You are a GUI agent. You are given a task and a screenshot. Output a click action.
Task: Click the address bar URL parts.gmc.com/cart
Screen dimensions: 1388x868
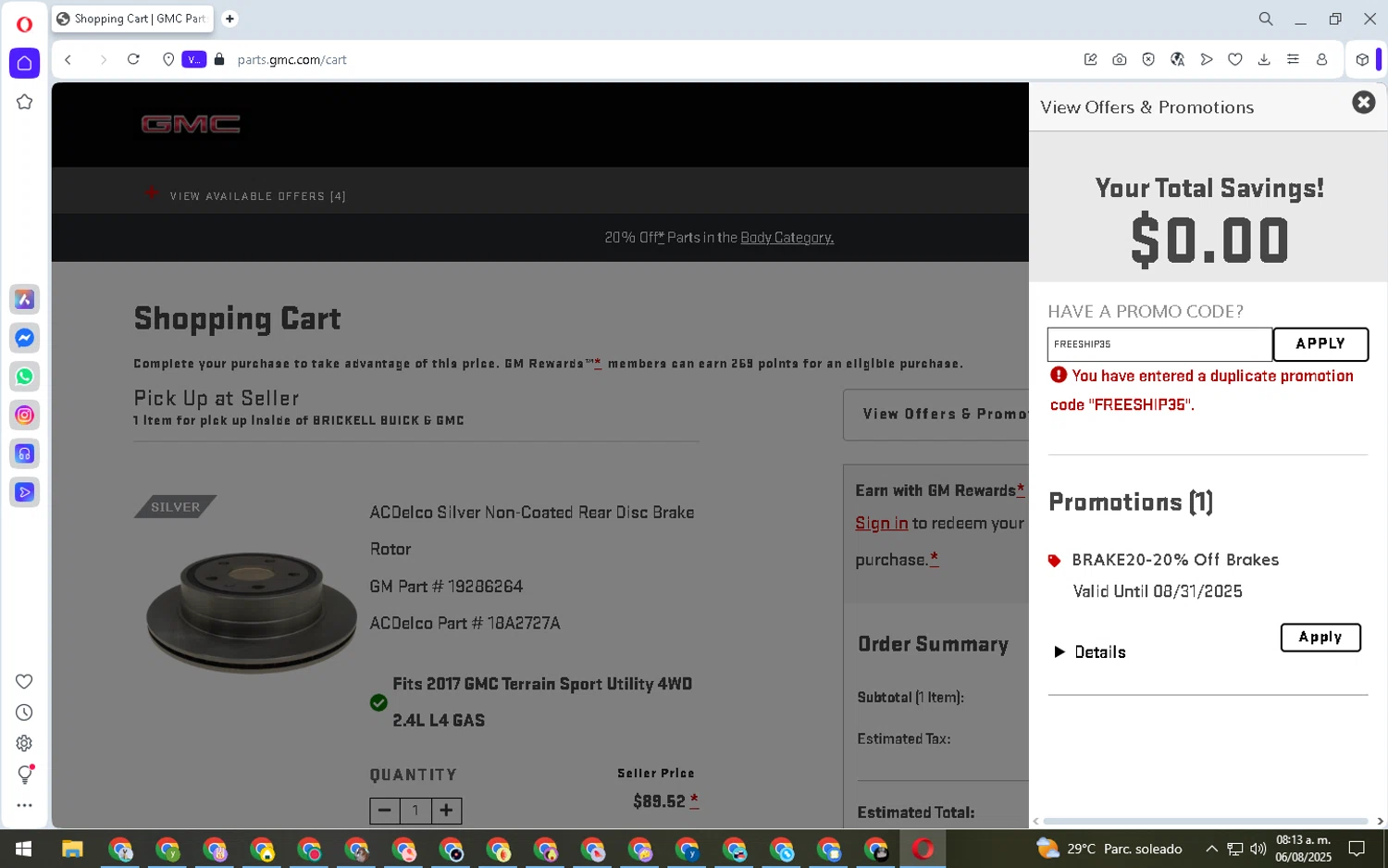pos(291,59)
